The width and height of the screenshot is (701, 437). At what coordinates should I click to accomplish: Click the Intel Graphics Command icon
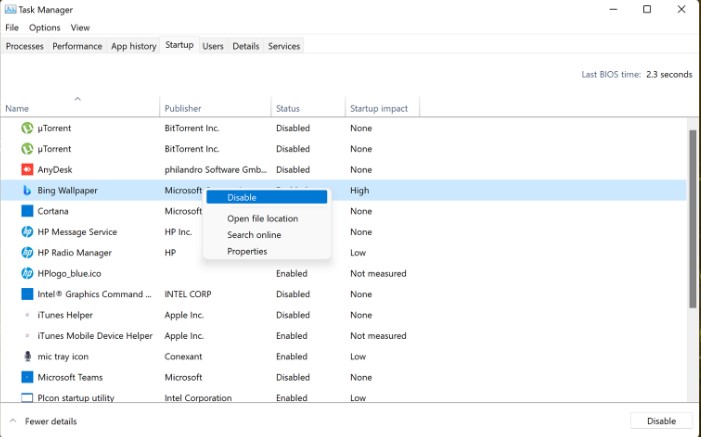(28, 294)
